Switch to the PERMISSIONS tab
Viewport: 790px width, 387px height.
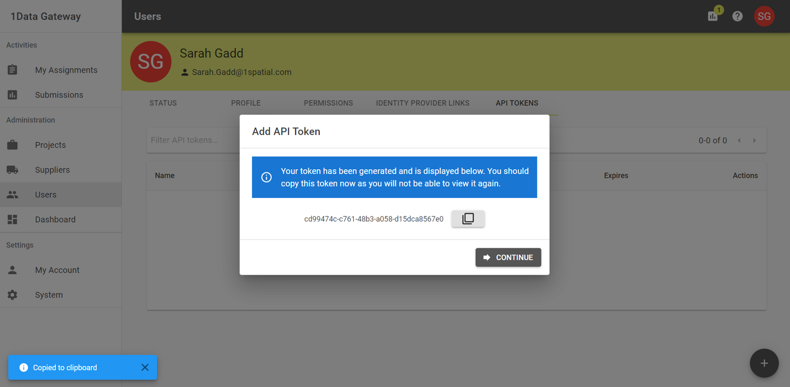click(x=328, y=103)
